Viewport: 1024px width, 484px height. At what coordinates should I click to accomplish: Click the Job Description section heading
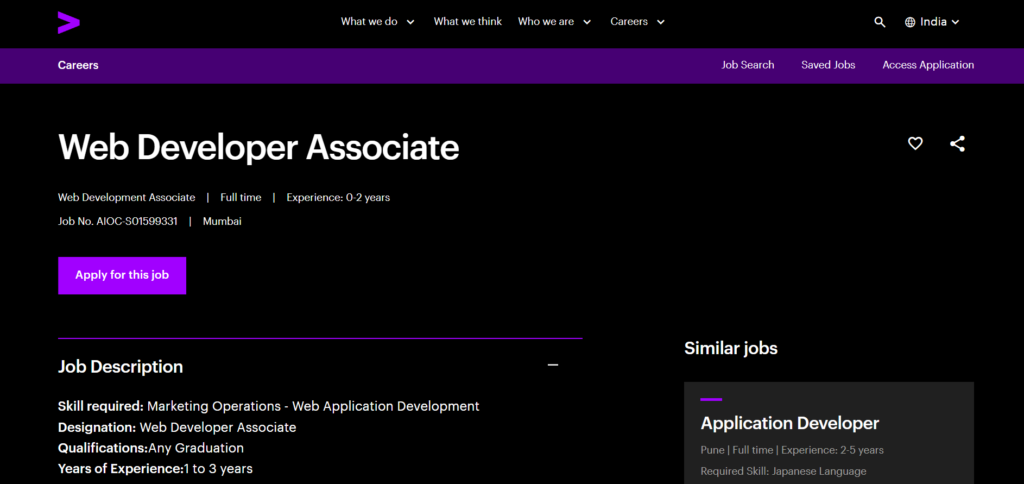pos(120,367)
